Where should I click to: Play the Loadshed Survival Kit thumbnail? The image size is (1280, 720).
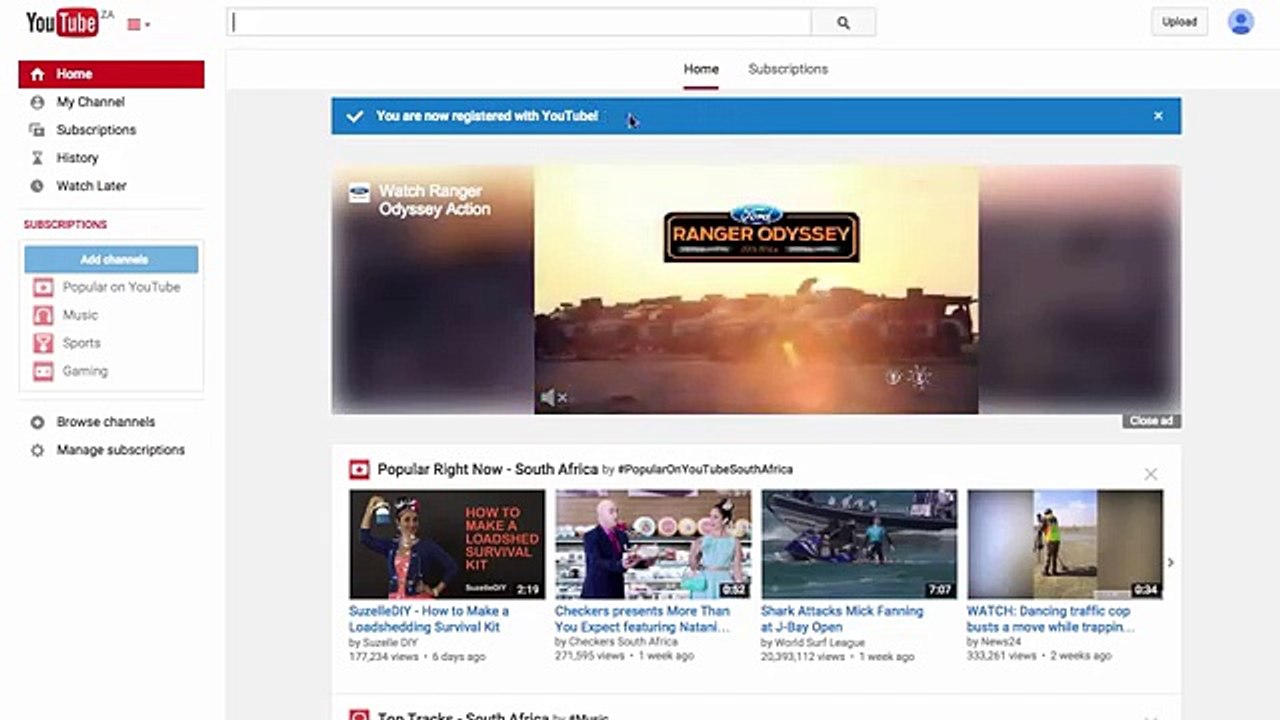tap(447, 544)
